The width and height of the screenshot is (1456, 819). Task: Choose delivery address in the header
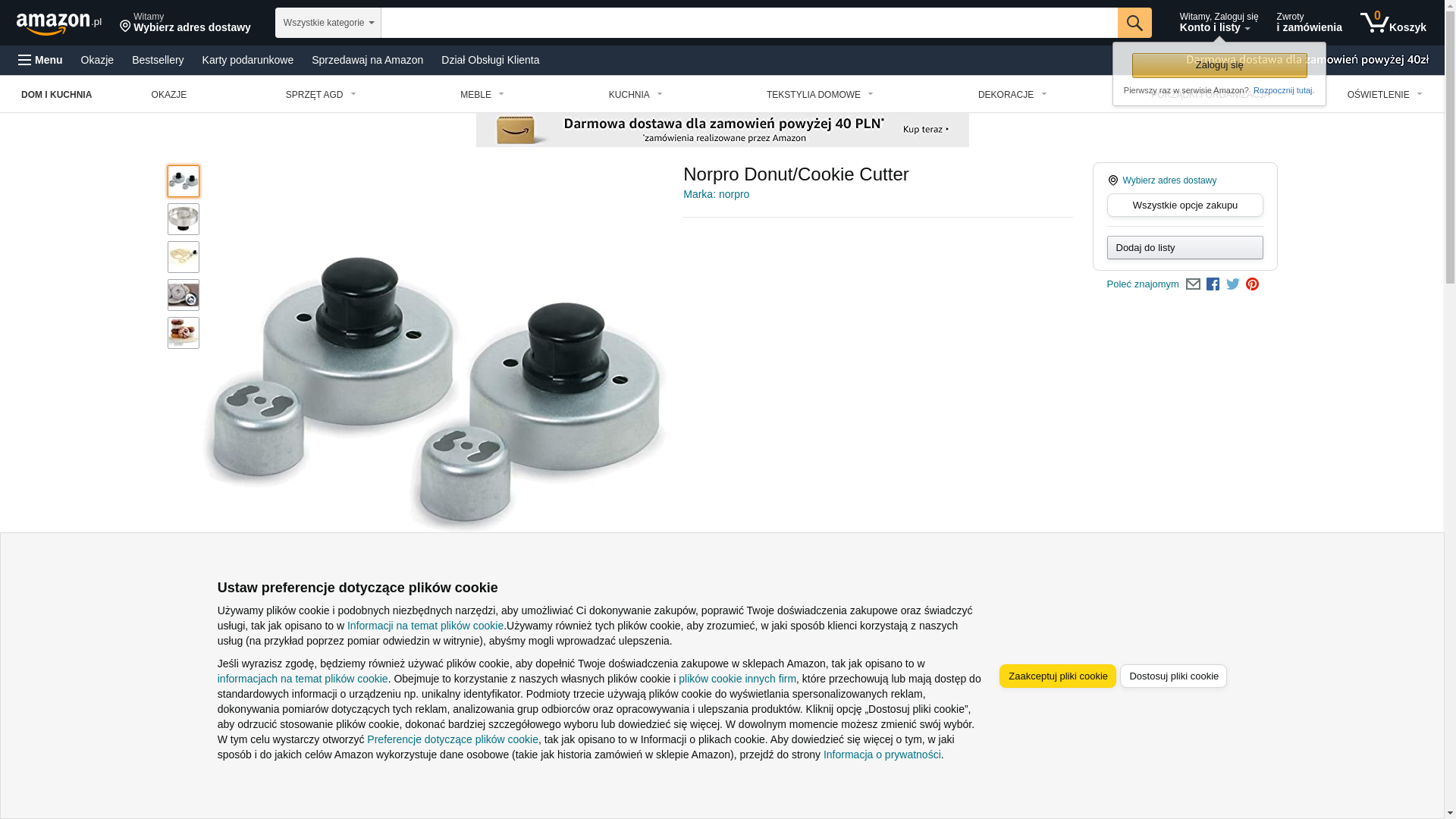coord(185,23)
